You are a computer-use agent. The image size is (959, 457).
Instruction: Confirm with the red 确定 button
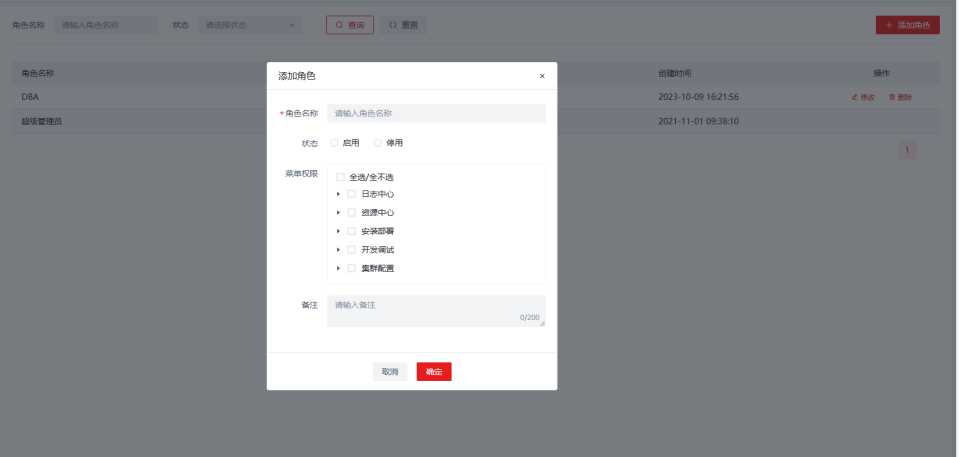[434, 372]
